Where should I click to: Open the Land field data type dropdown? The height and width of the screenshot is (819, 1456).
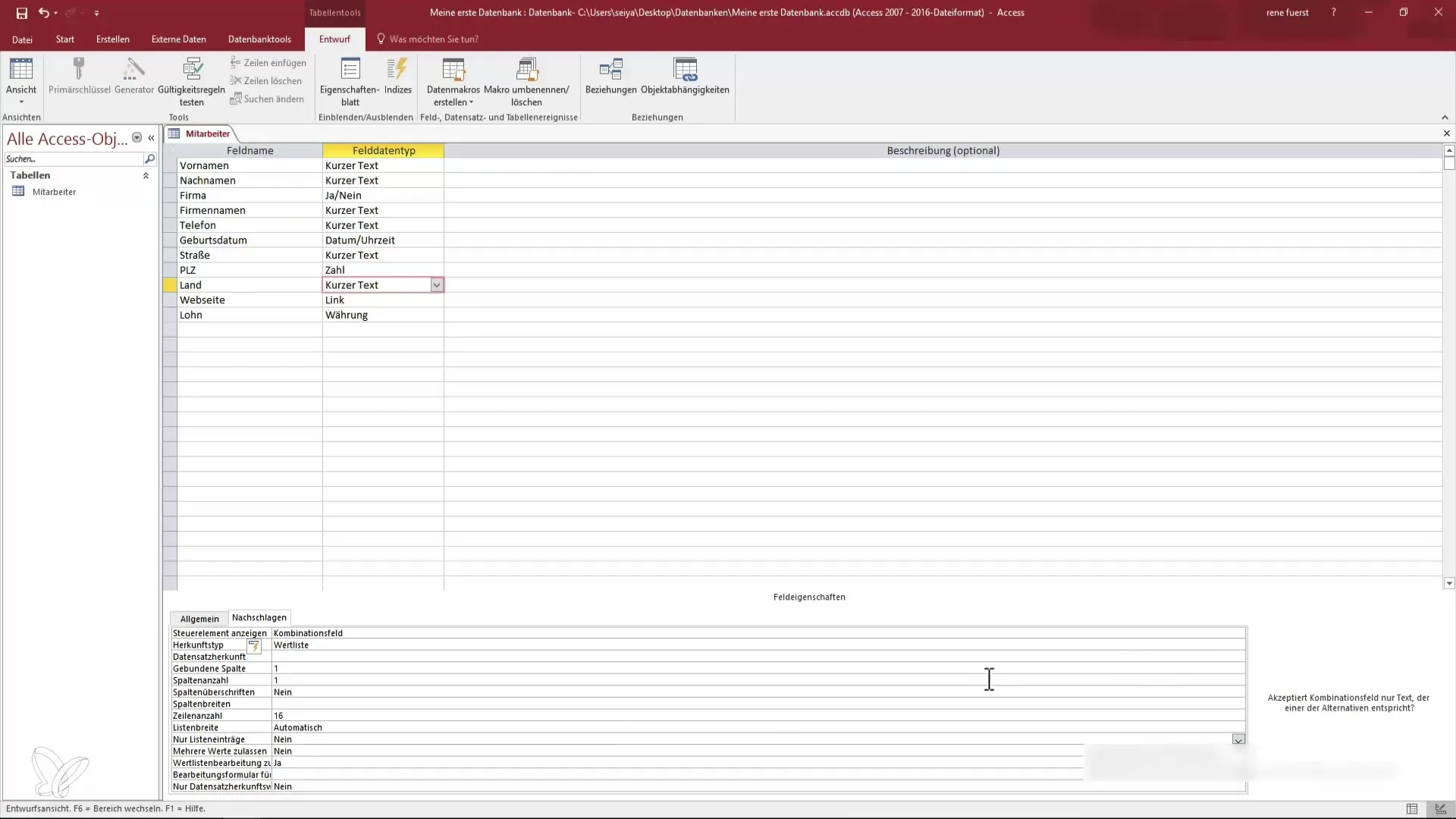(437, 285)
